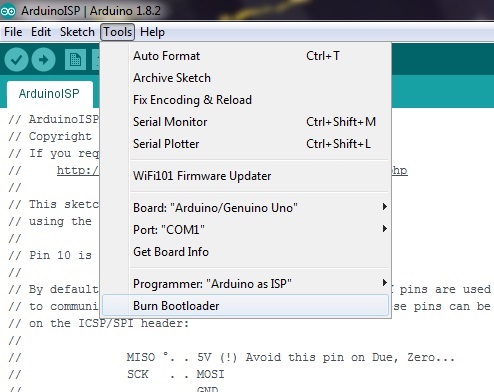Open Serial Monitor from menu
Screen dimensions: 494x392
click(245, 122)
